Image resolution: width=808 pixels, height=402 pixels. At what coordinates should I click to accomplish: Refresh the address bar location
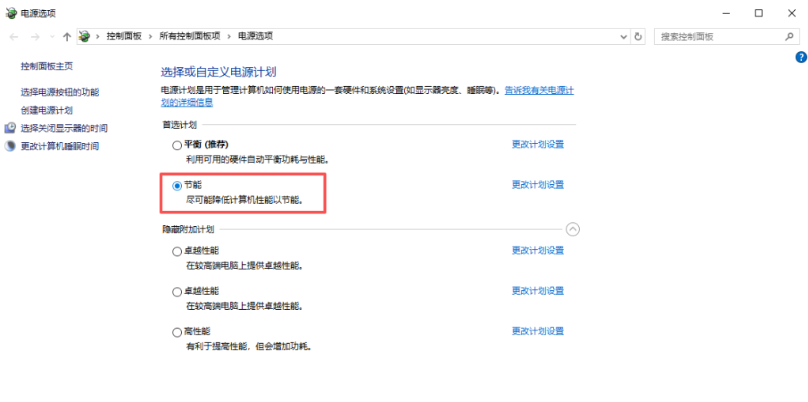(639, 36)
